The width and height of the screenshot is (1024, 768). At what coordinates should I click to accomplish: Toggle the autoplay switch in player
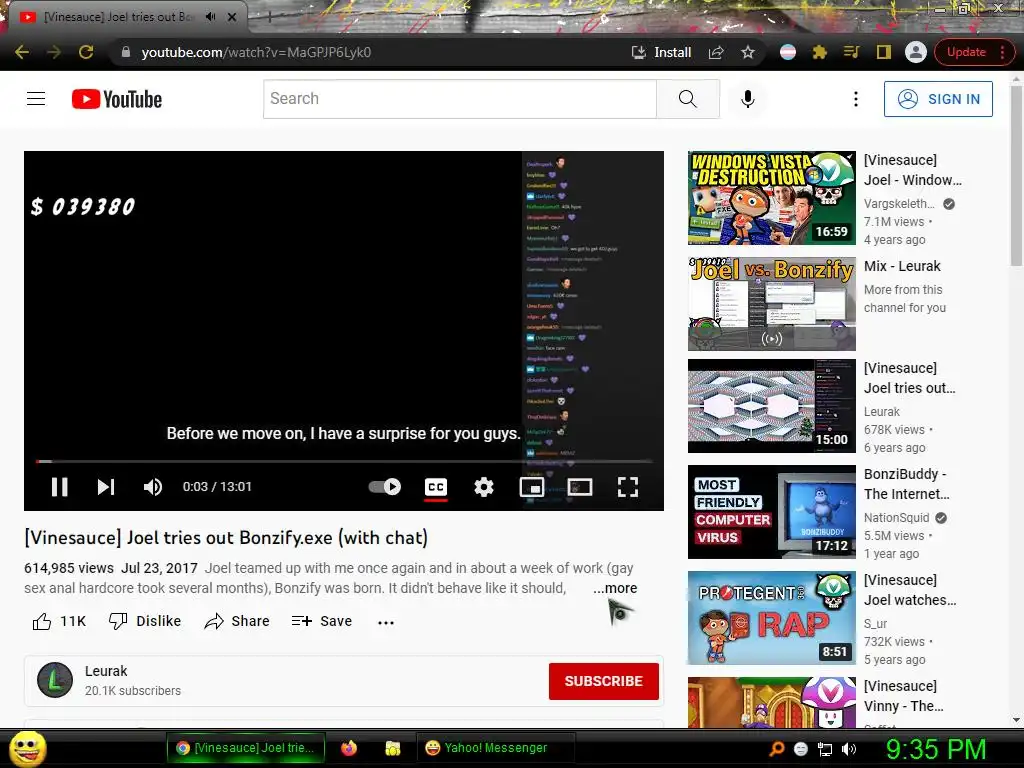coord(385,487)
